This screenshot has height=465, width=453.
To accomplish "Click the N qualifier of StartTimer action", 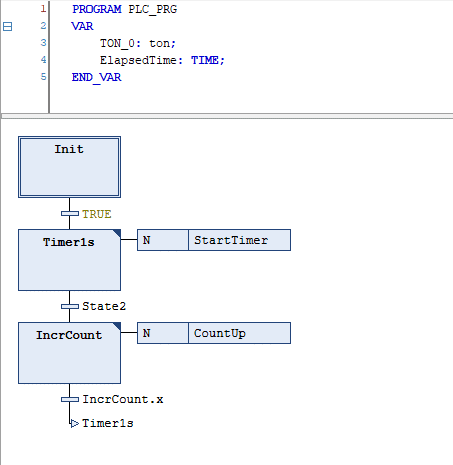I will [x=163, y=240].
